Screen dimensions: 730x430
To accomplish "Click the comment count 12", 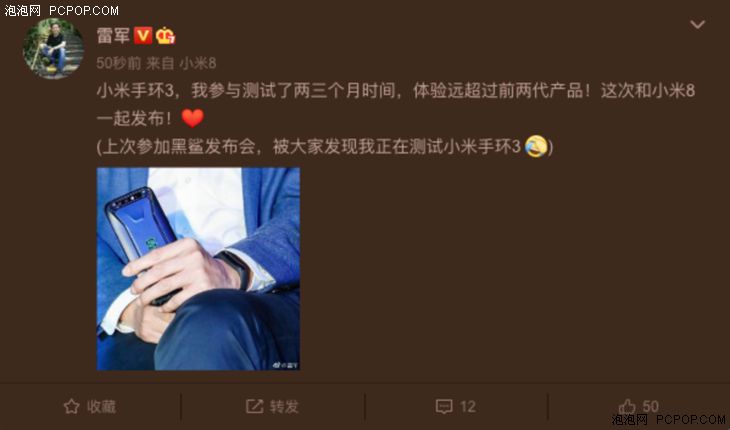I will [468, 407].
